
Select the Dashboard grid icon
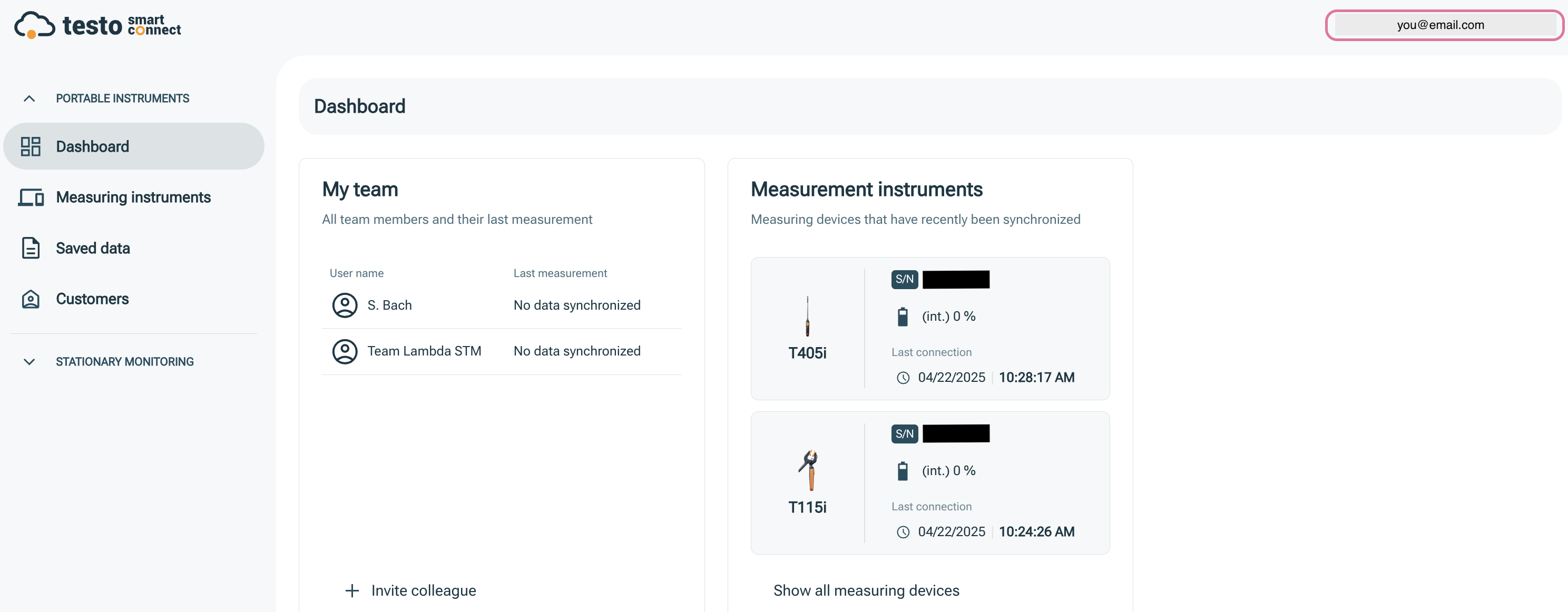31,146
